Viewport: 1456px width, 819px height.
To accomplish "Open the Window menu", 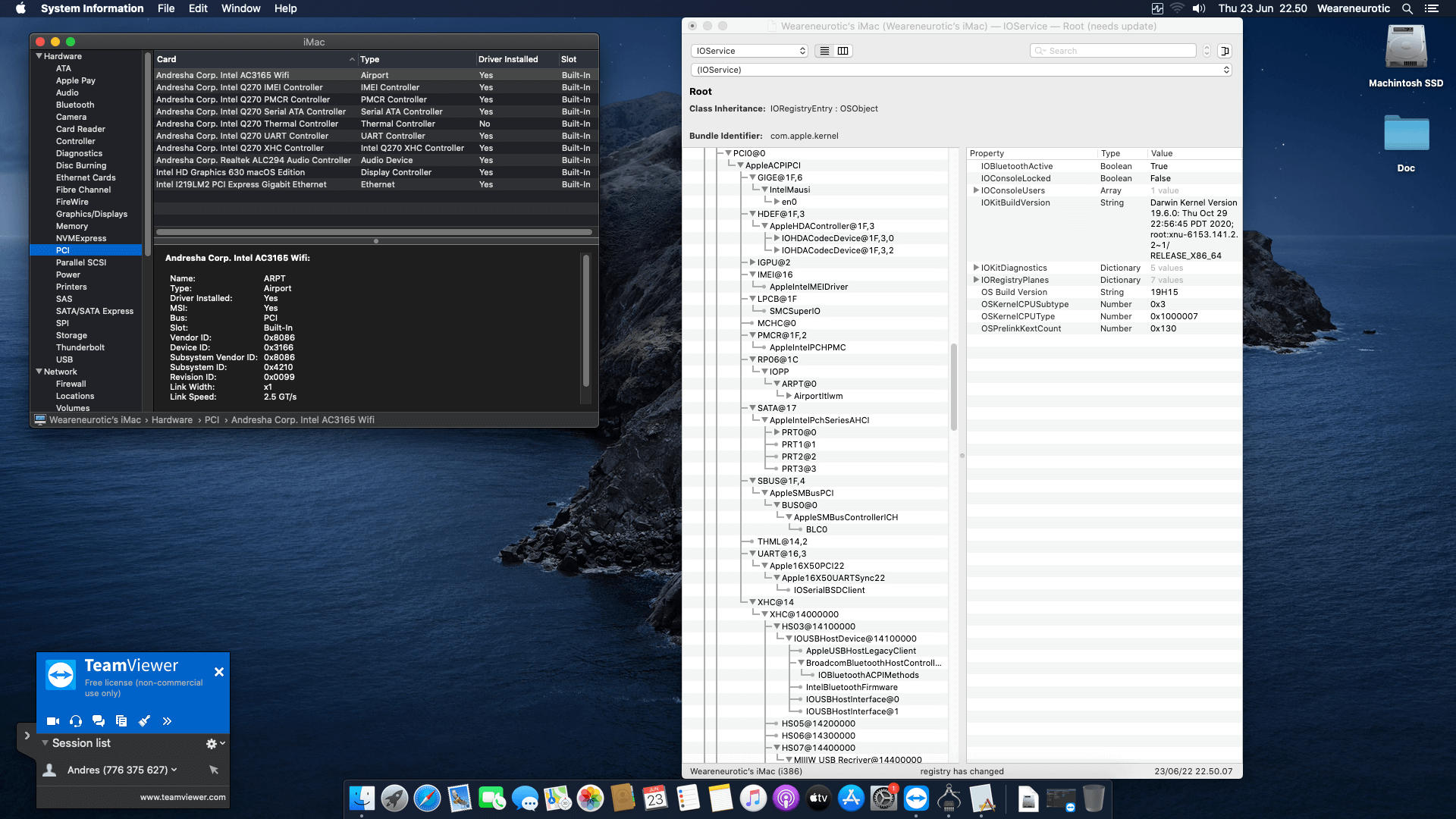I will (x=240, y=8).
